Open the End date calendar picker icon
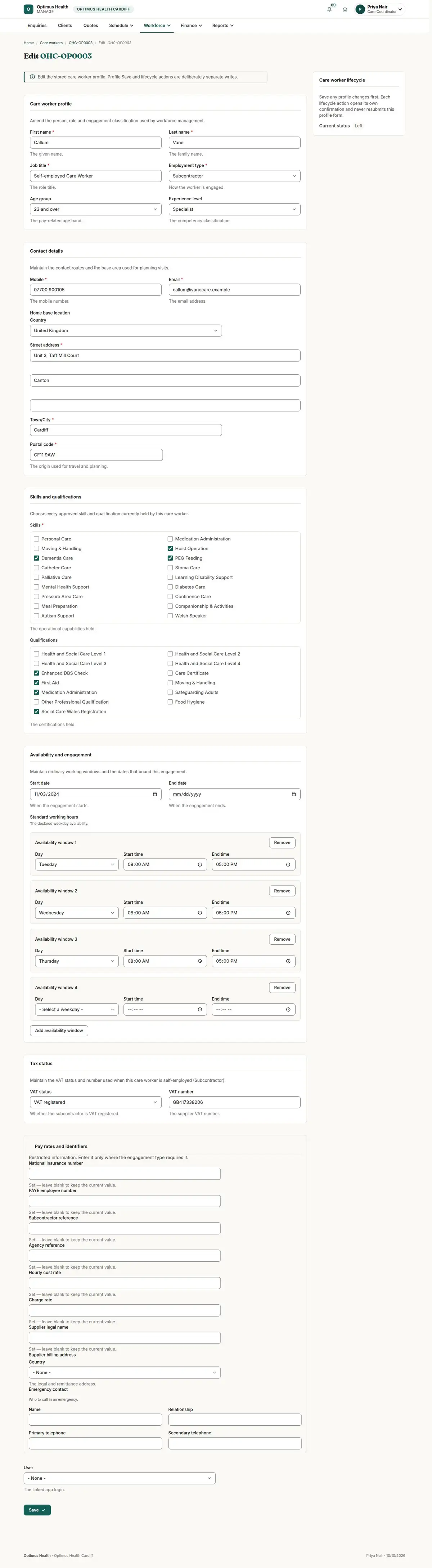The width and height of the screenshot is (432, 1568). click(x=294, y=794)
